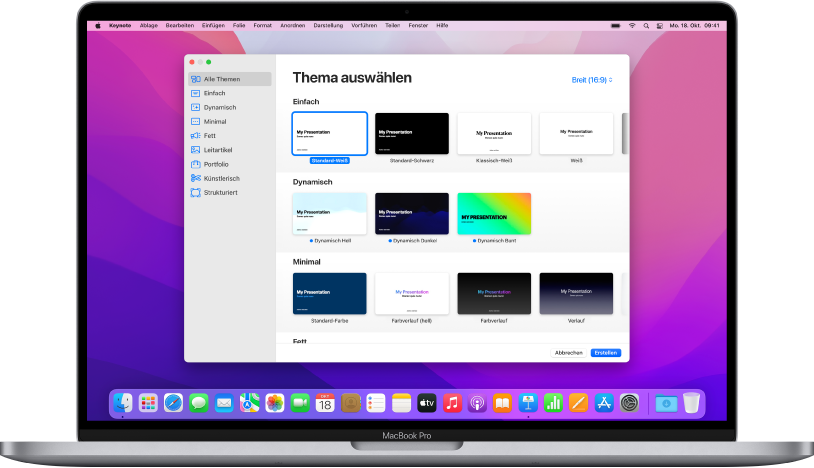Screen dimensions: 814x468
Task: Select the Standard-Schwarz theme thumbnail
Action: coord(412,133)
